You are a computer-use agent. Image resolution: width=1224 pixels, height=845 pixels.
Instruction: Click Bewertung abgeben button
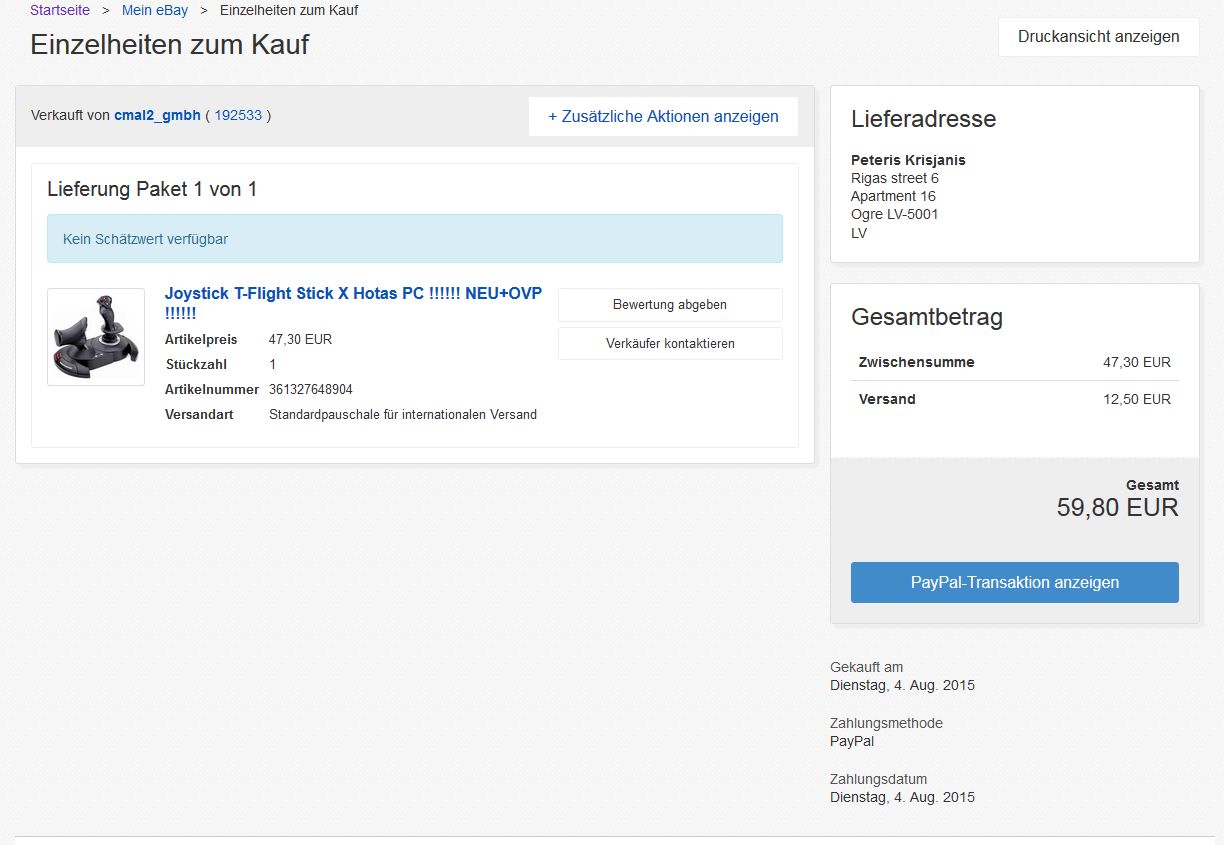click(670, 305)
